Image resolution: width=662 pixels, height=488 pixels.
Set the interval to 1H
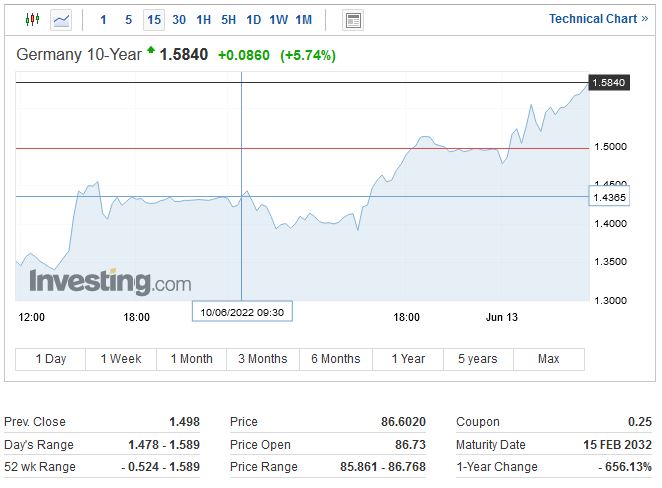[204, 19]
